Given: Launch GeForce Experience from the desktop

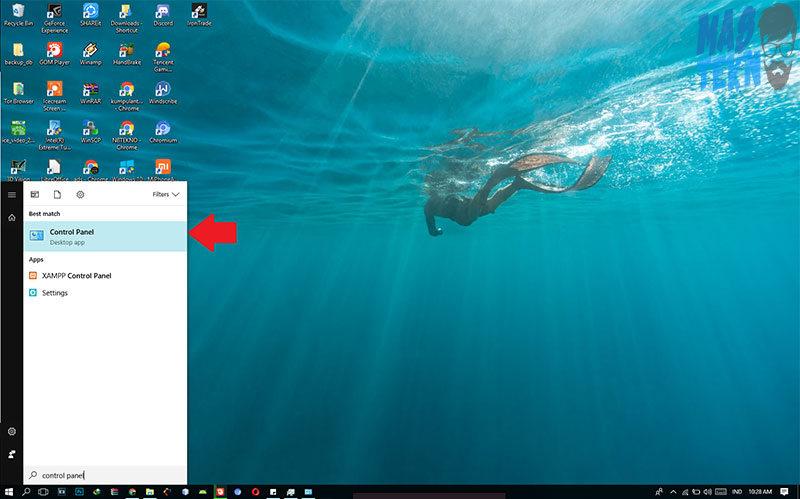Looking at the screenshot, I should [x=55, y=17].
